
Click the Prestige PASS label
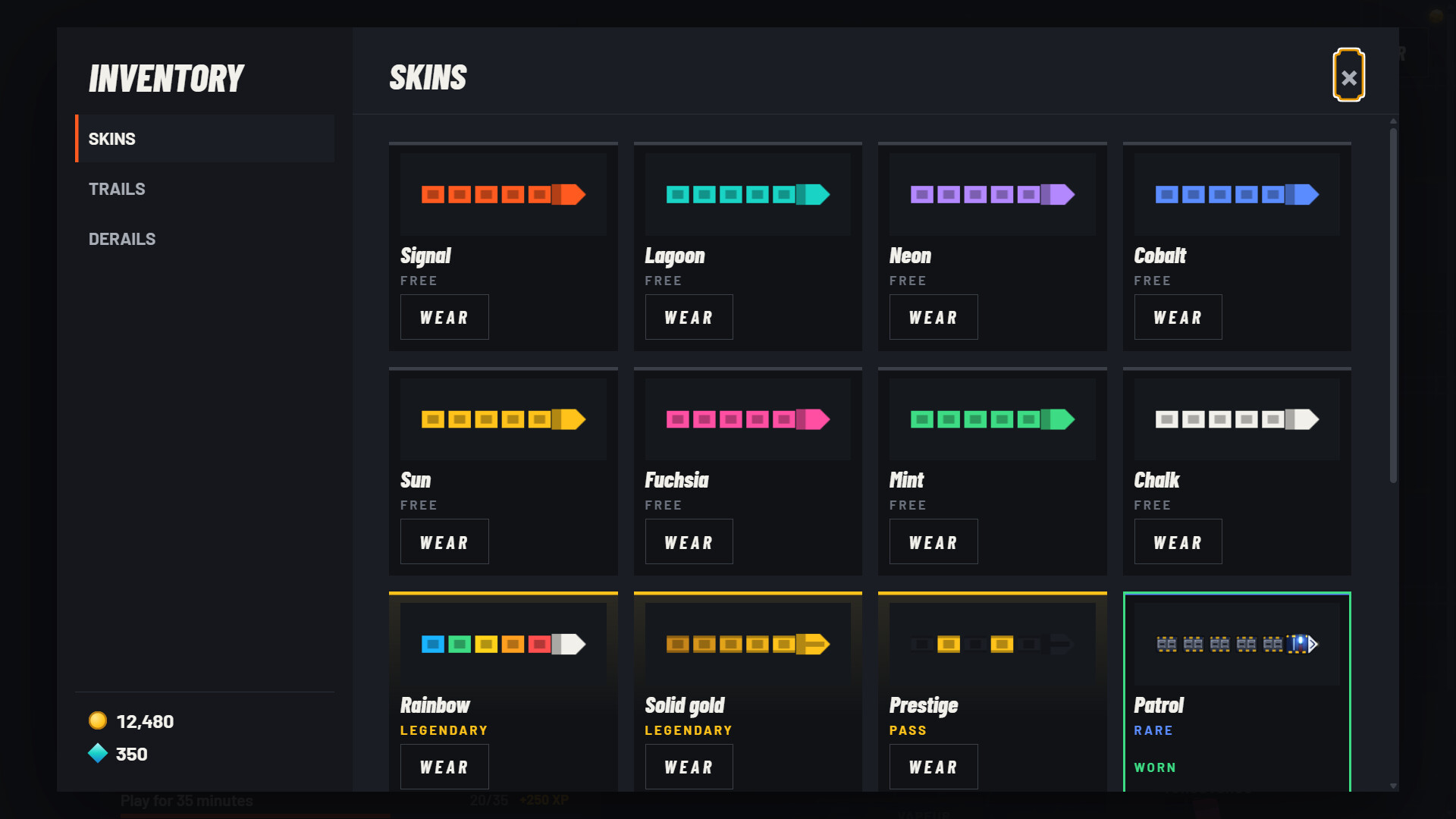908,730
